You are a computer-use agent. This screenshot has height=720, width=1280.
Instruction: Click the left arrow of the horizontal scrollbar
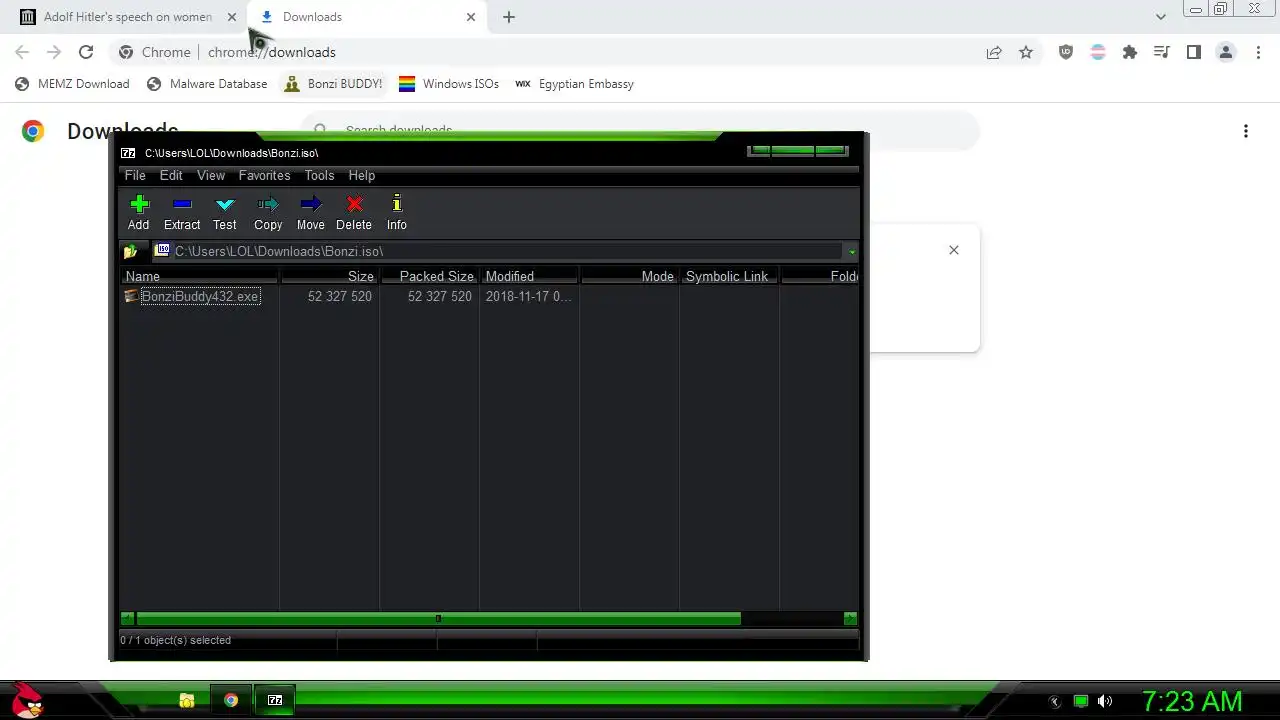coord(127,619)
